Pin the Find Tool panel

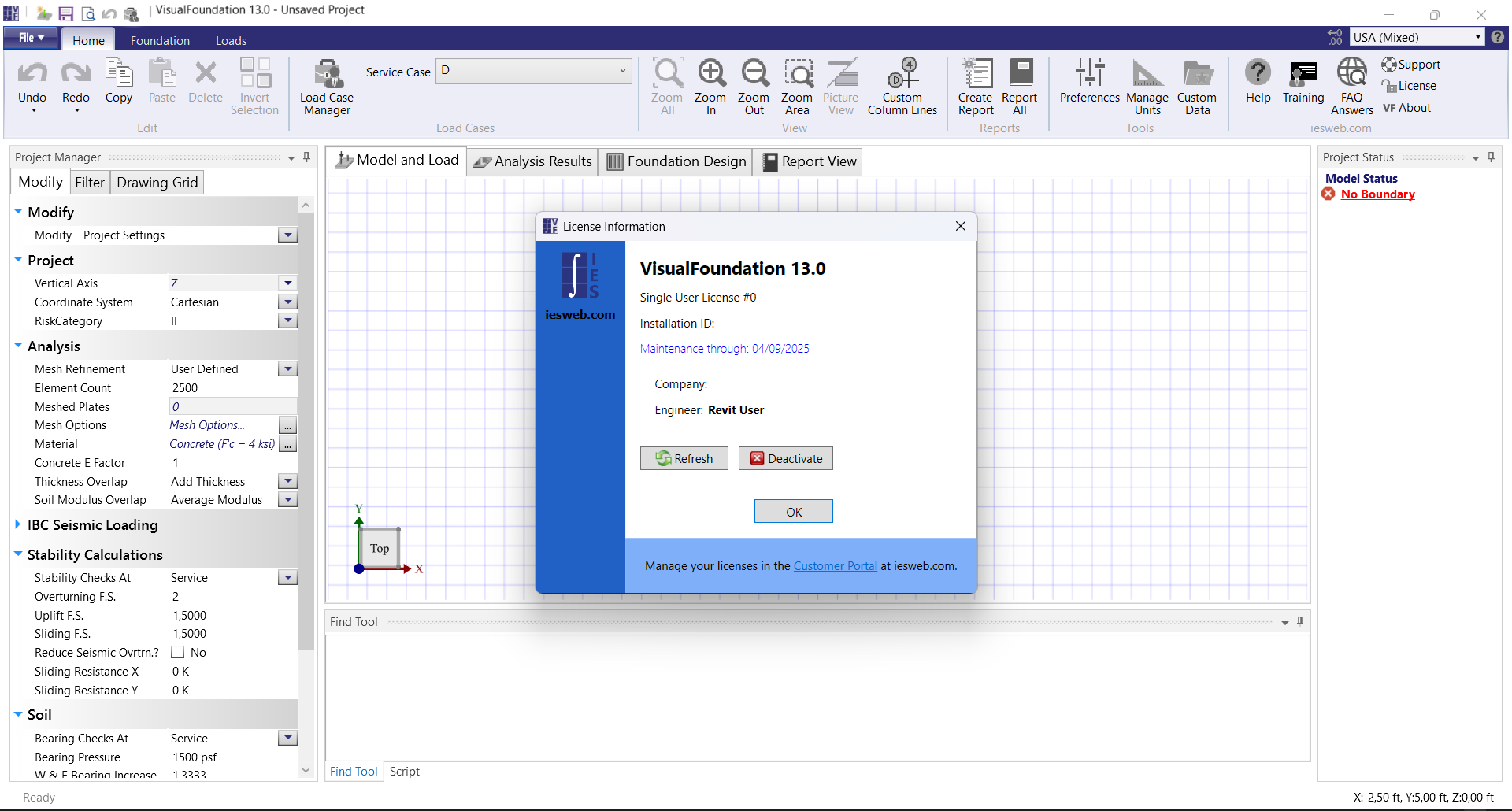(x=1300, y=621)
